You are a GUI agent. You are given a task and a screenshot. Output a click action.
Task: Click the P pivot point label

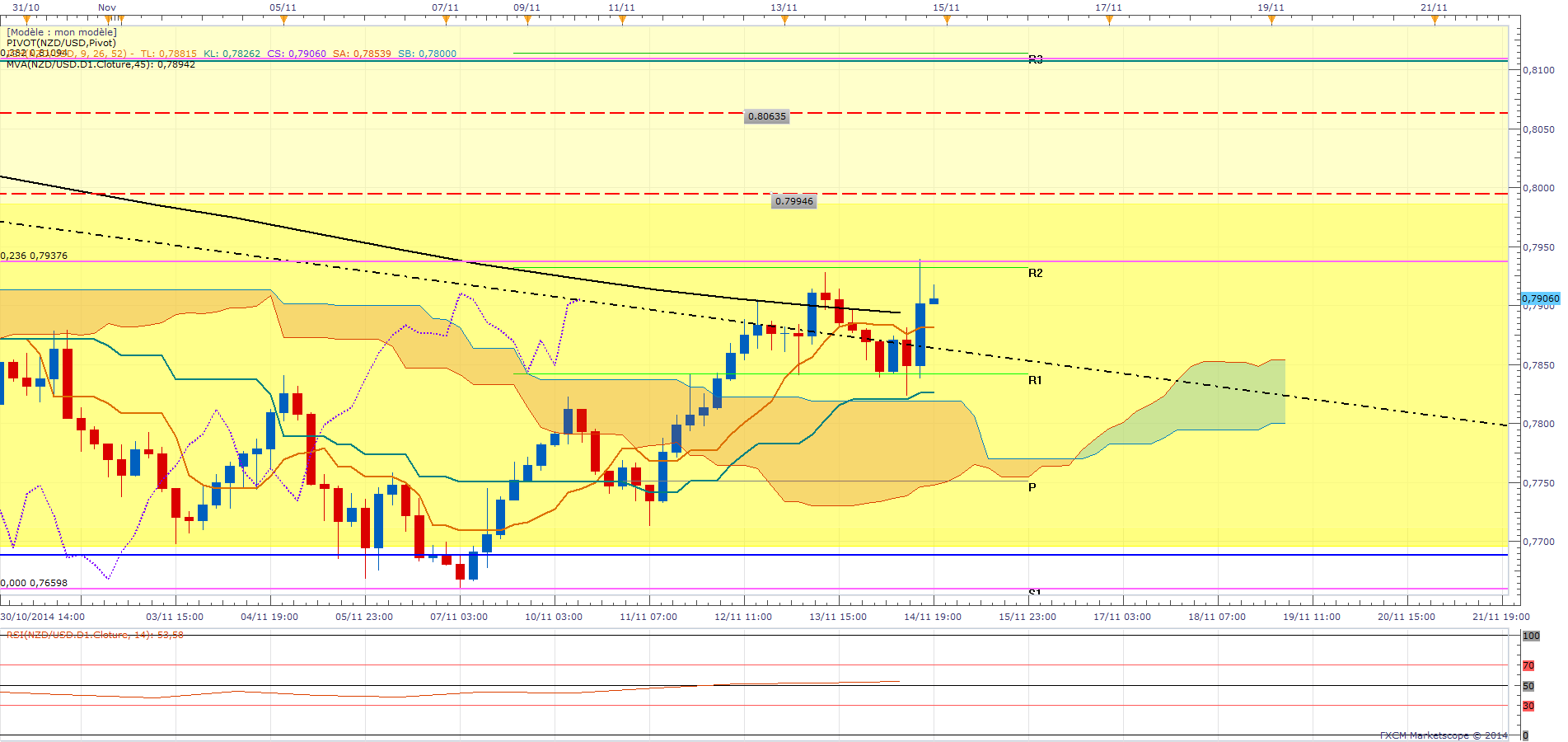pos(1032,487)
